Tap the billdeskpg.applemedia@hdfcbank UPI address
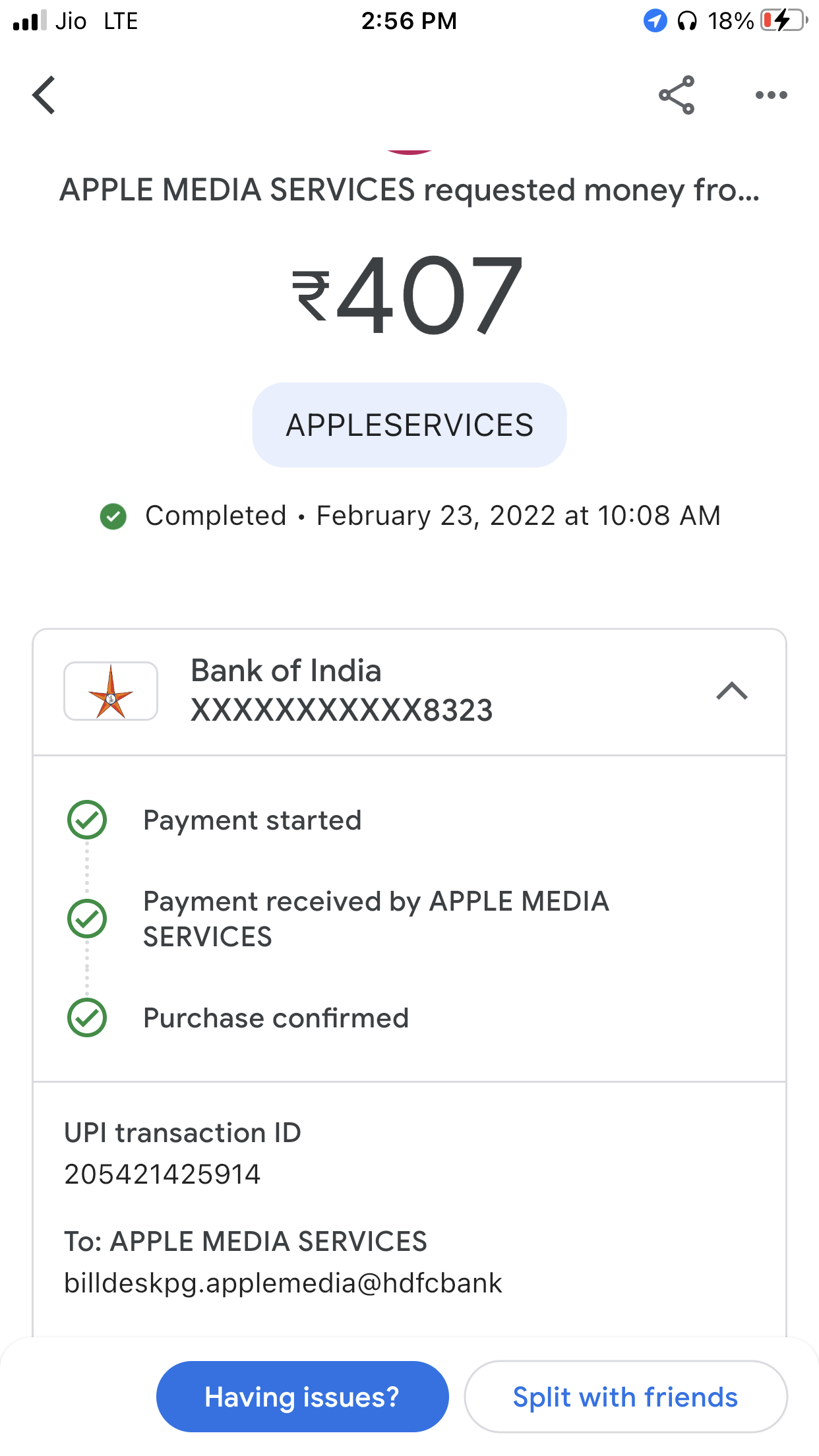Image resolution: width=819 pixels, height=1456 pixels. [x=283, y=1283]
